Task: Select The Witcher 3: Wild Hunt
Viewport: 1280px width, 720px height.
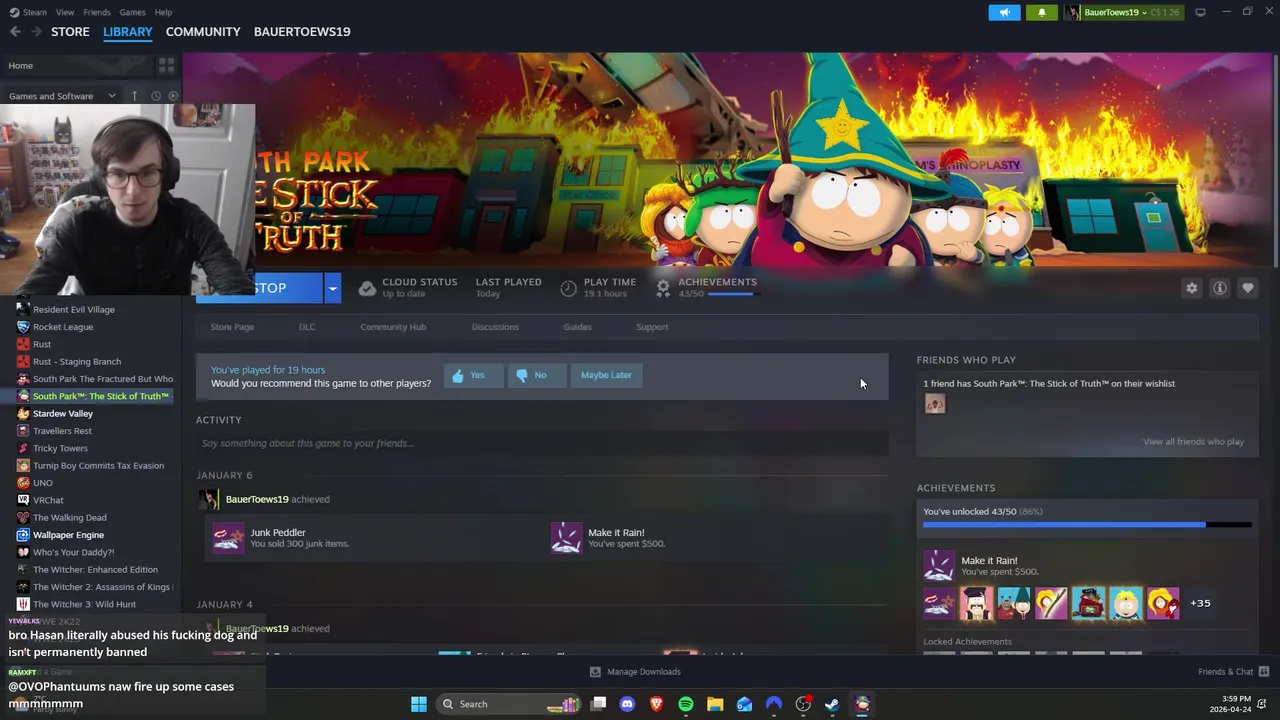Action: 84,604
